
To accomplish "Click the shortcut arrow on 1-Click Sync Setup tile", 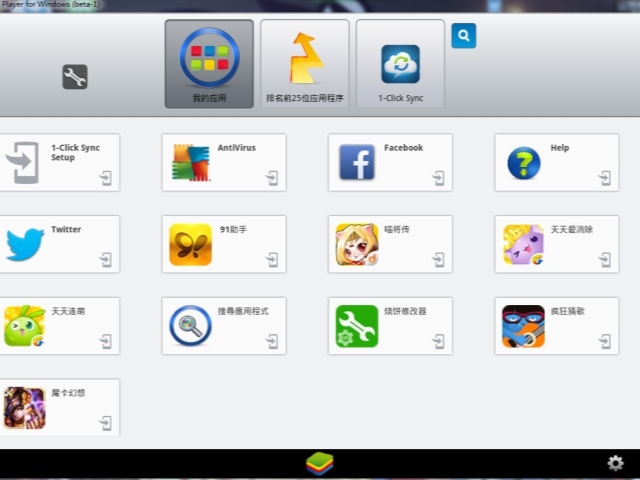I will tap(105, 178).
